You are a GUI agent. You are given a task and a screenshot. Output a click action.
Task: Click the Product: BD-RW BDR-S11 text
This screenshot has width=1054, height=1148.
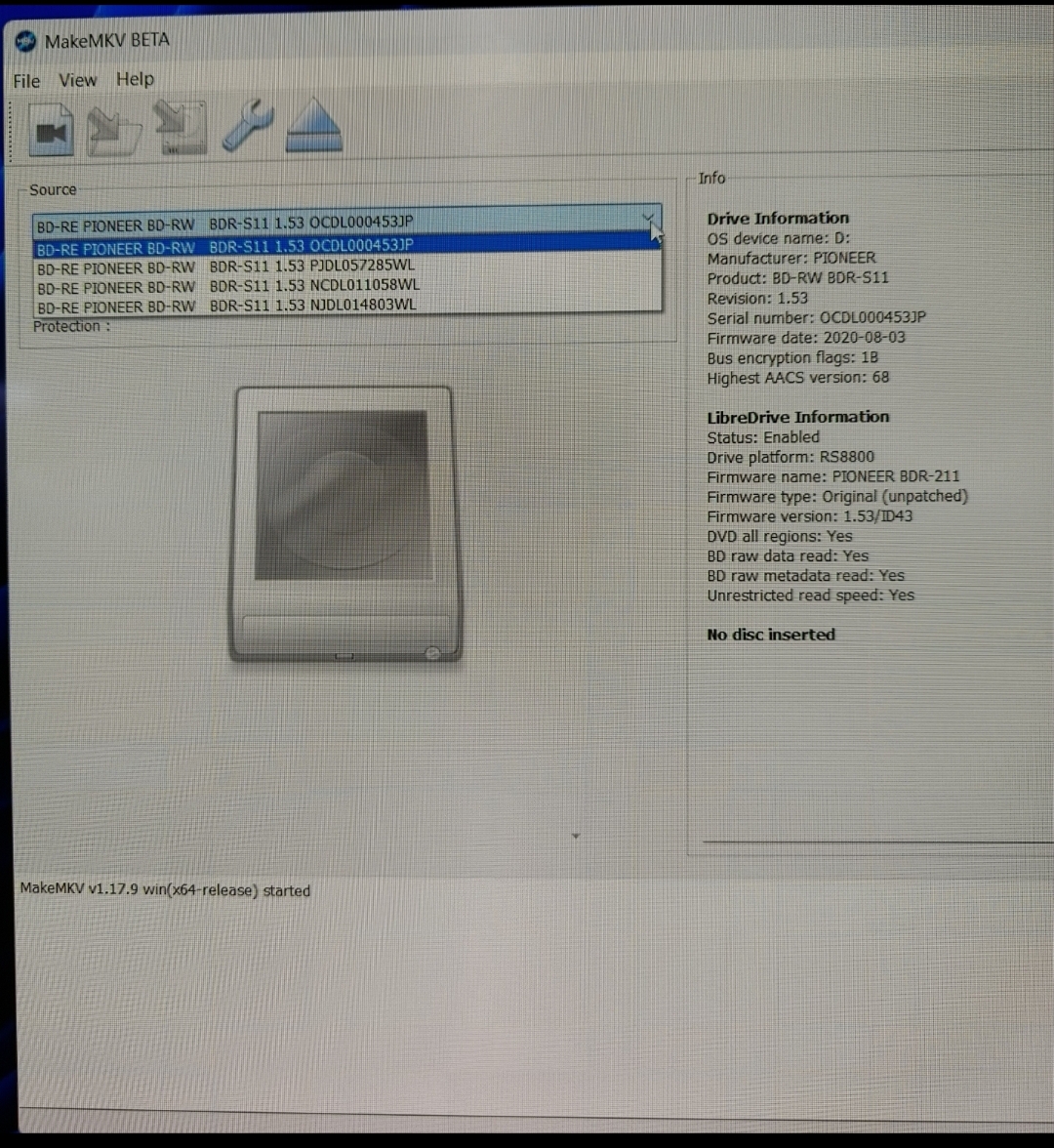coord(798,278)
